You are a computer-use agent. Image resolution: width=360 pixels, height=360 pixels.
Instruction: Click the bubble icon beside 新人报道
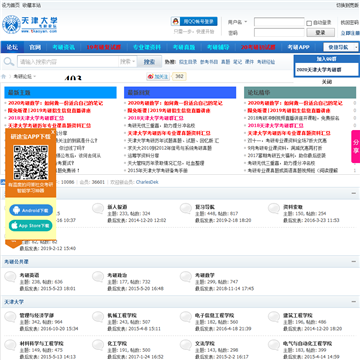pyautogui.click(x=98, y=209)
